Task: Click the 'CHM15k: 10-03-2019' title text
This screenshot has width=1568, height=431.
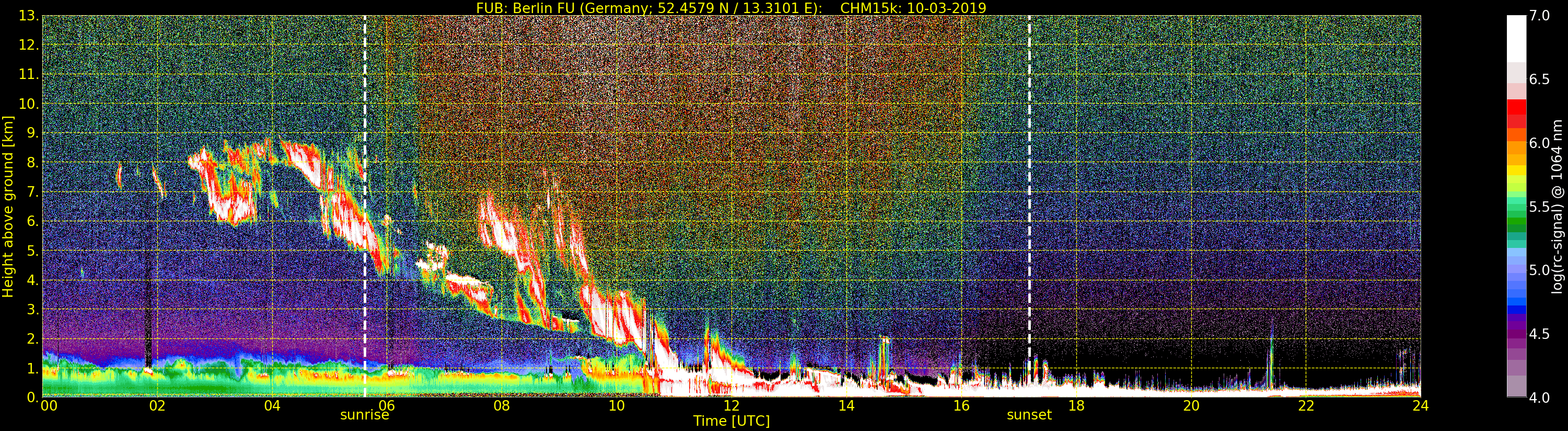Action: [913, 8]
